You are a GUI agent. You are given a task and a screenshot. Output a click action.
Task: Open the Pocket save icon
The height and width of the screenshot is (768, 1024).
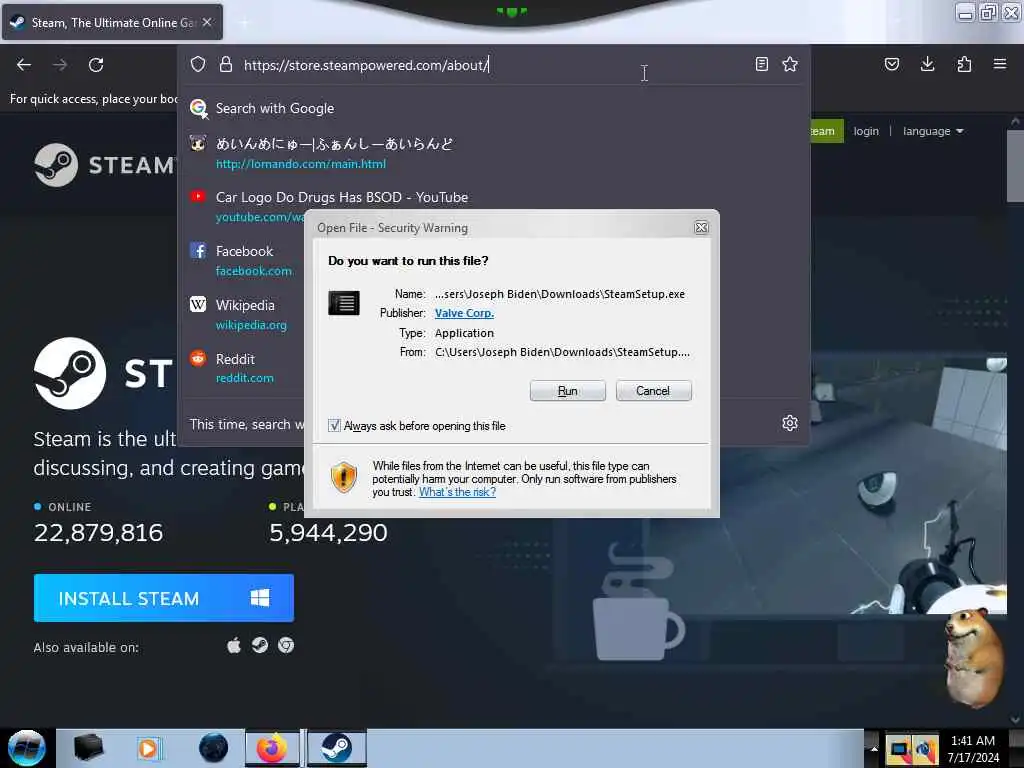(892, 64)
